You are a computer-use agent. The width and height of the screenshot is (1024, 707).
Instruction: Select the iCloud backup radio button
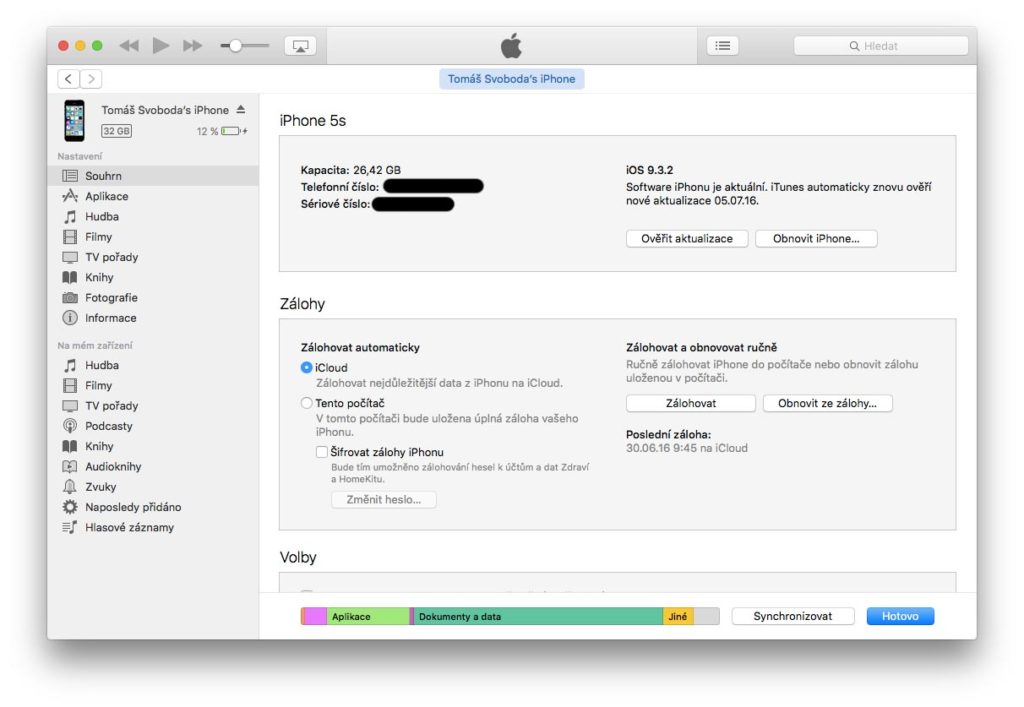pyautogui.click(x=306, y=368)
